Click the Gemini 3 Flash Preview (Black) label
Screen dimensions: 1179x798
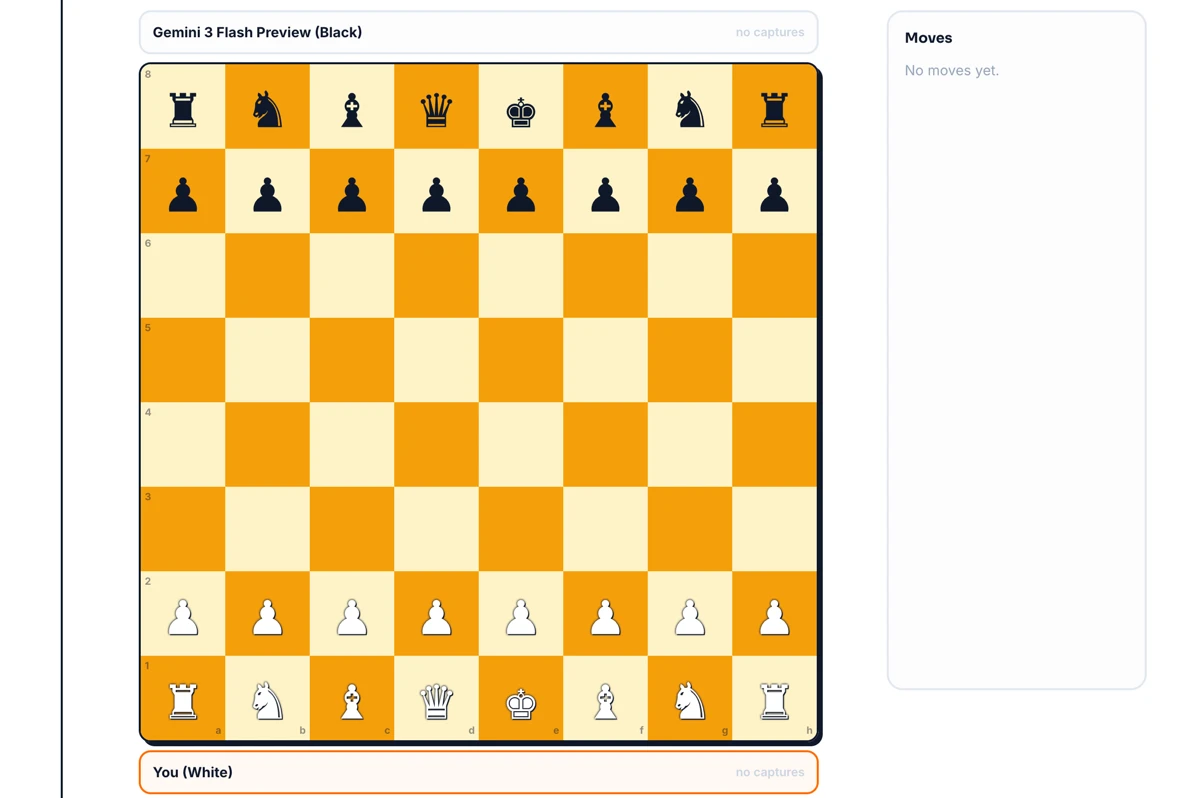coord(257,32)
